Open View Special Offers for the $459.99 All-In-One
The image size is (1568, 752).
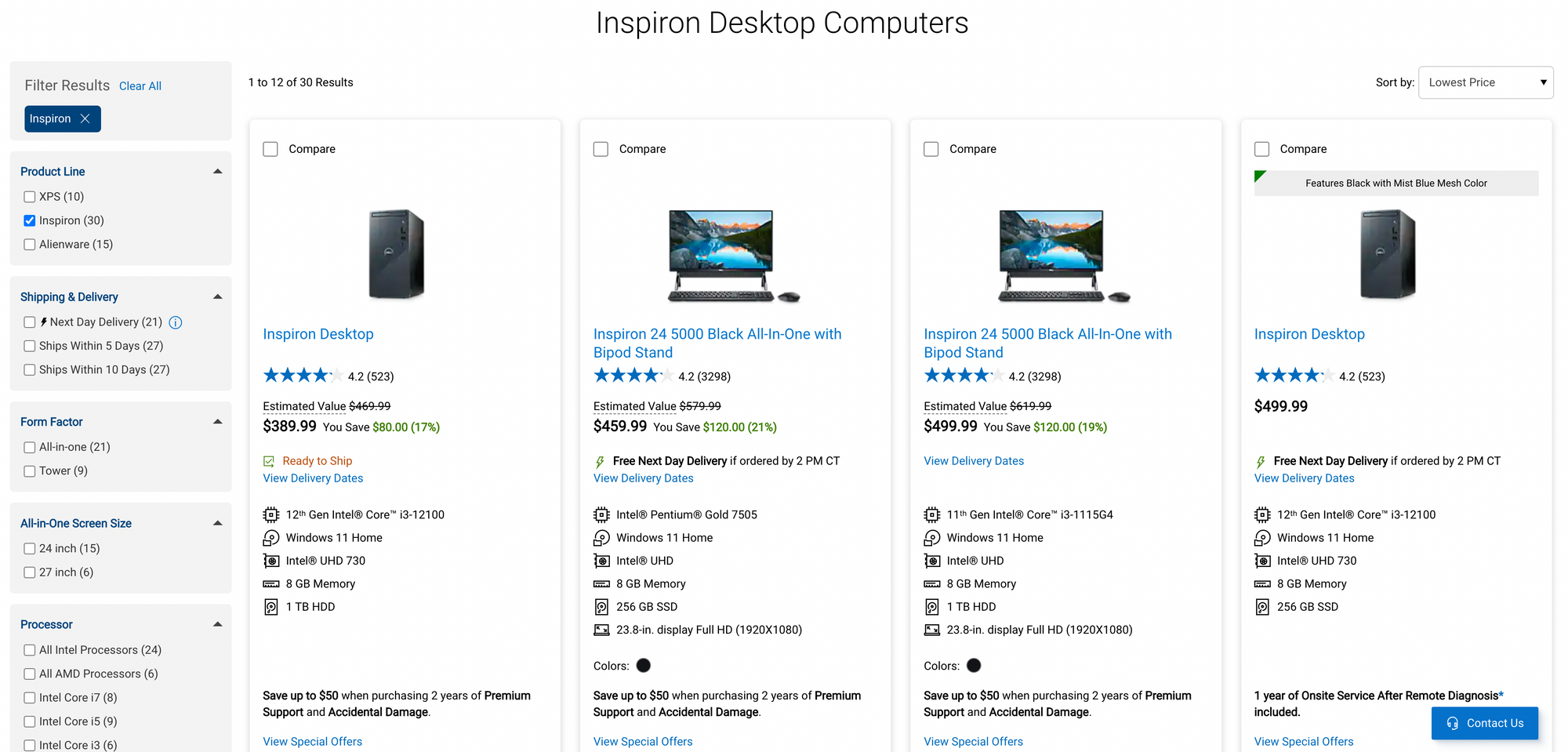pos(643,741)
